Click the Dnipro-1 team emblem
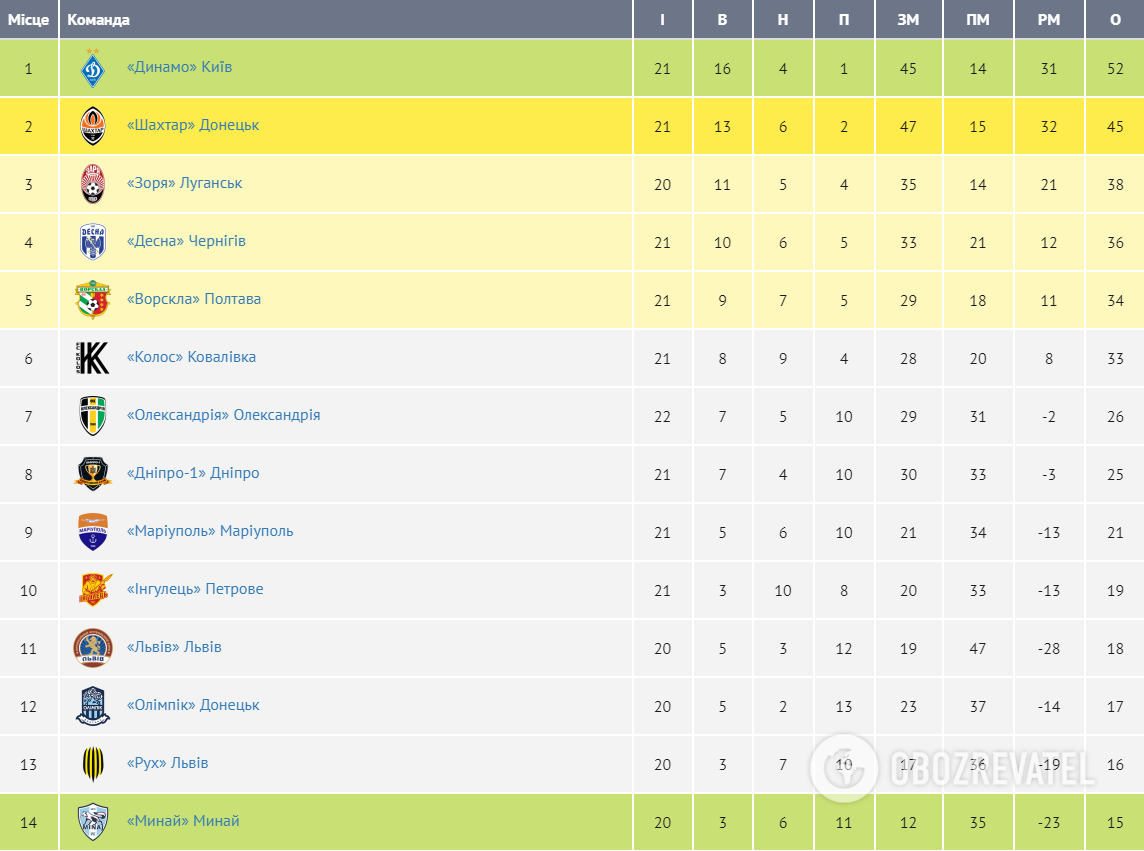 click(93, 474)
